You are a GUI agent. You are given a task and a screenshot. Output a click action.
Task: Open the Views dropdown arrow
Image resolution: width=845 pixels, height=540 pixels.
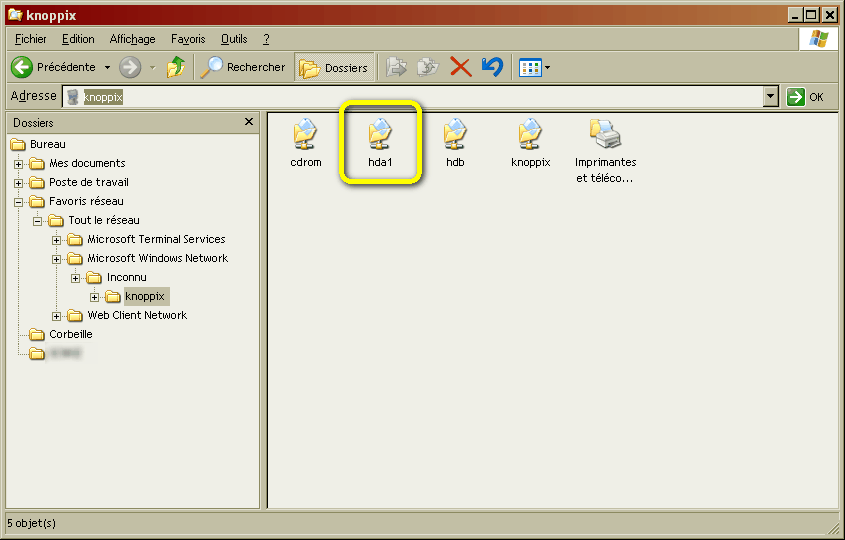pyautogui.click(x=548, y=68)
